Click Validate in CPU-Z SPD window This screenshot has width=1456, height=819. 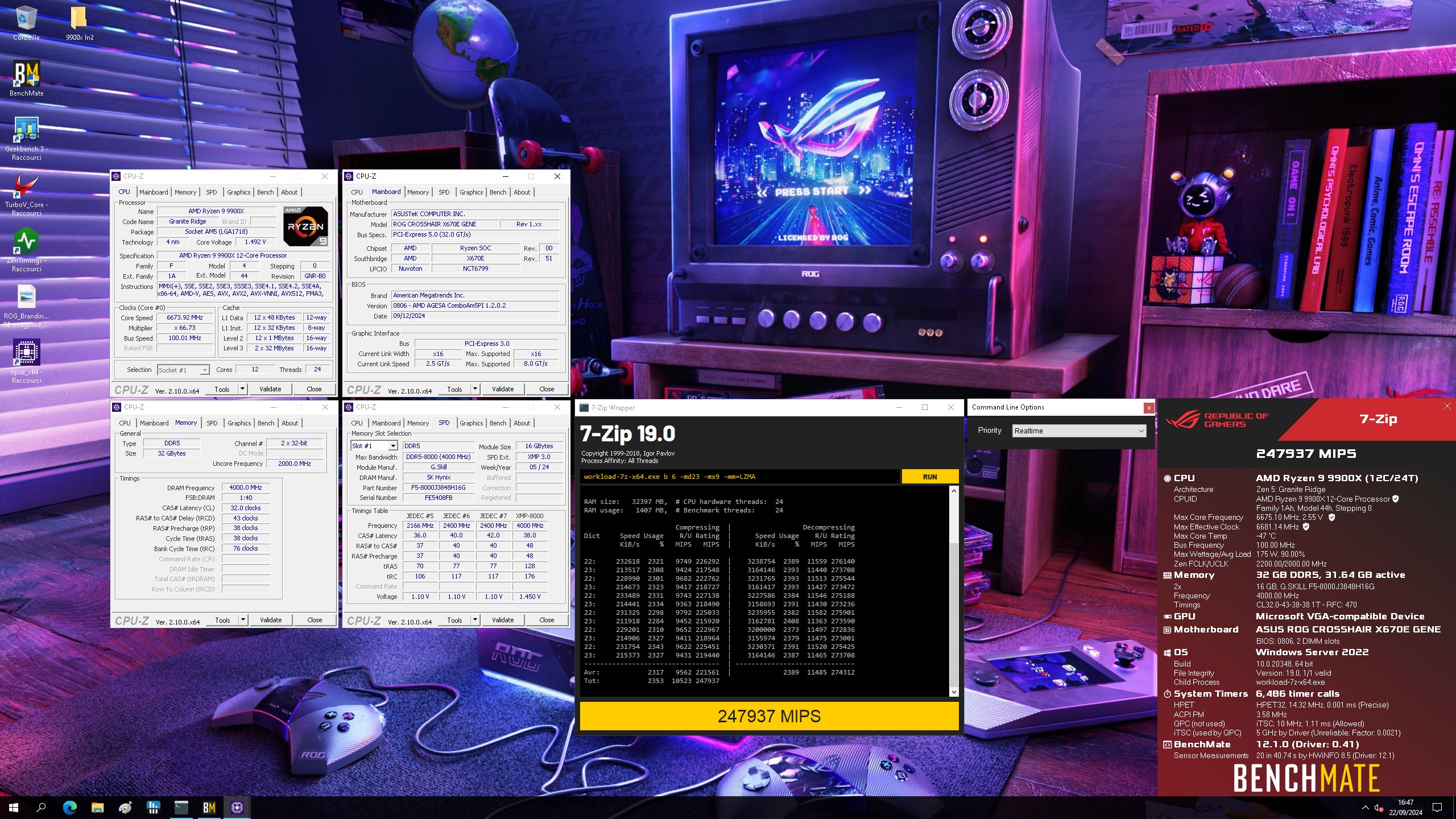[x=503, y=620]
